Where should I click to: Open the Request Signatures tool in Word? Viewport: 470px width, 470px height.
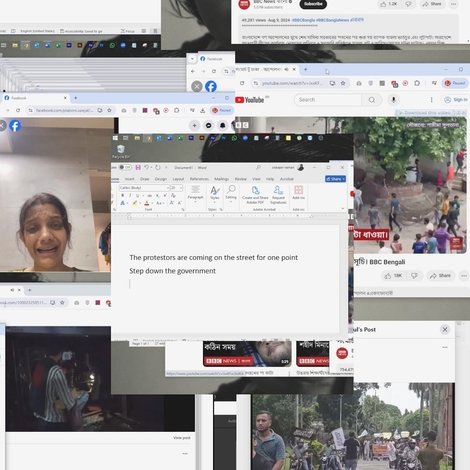click(x=278, y=195)
